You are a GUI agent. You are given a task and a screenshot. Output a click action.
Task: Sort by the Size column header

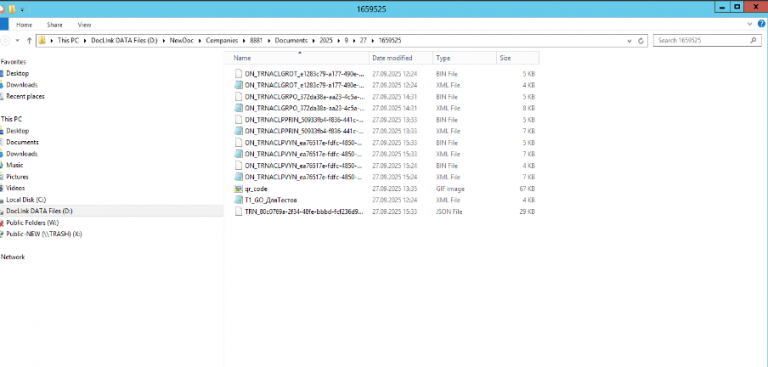tap(518, 58)
